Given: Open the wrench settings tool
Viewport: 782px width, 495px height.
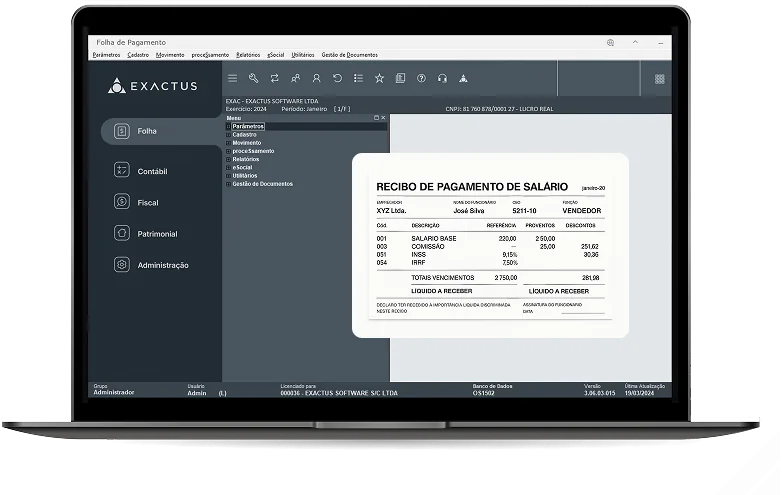Looking at the screenshot, I should [x=253, y=78].
